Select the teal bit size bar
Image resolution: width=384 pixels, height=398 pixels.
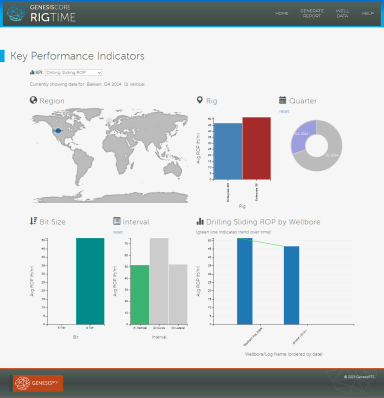click(x=90, y=281)
